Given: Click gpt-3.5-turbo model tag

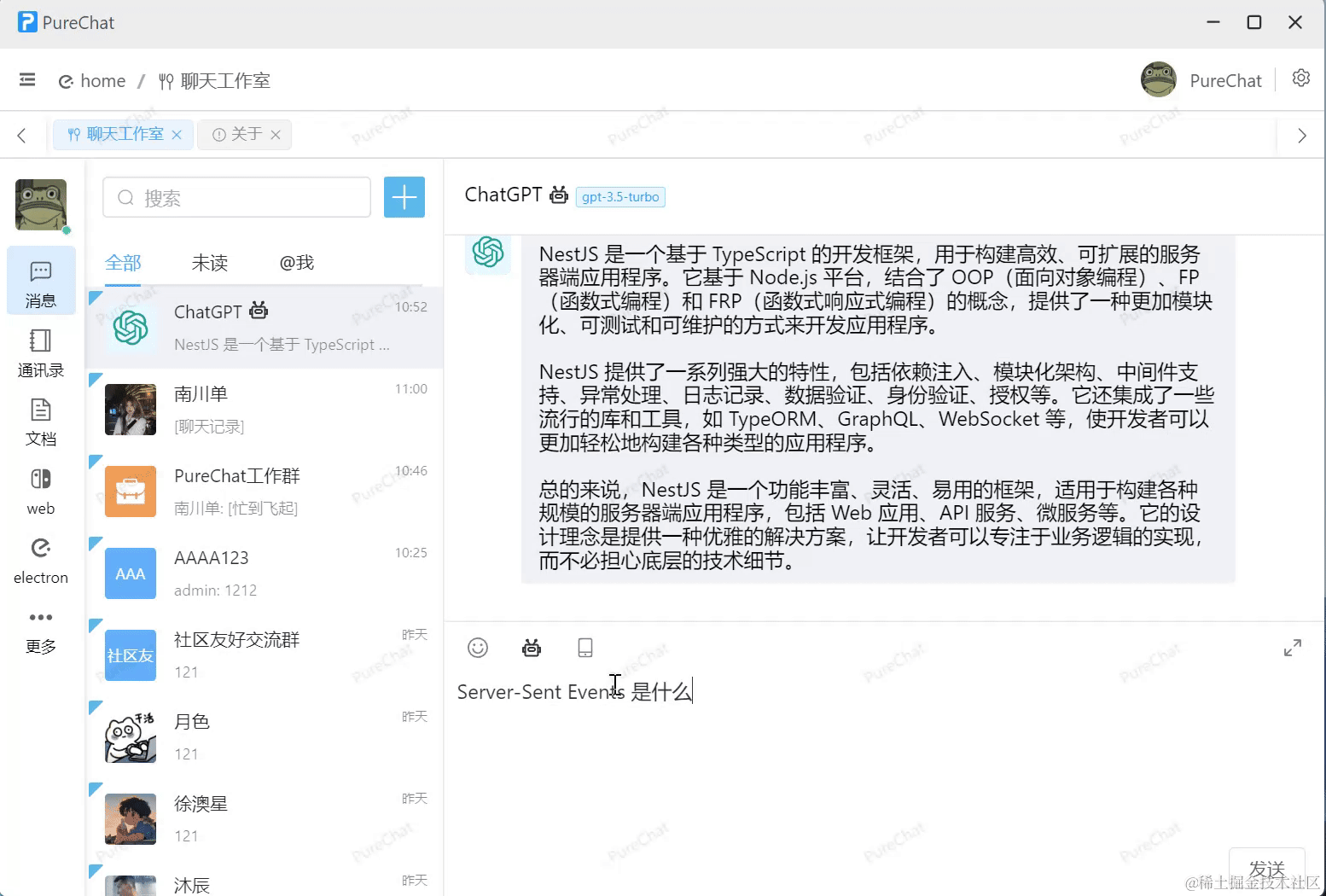Looking at the screenshot, I should tap(620, 197).
